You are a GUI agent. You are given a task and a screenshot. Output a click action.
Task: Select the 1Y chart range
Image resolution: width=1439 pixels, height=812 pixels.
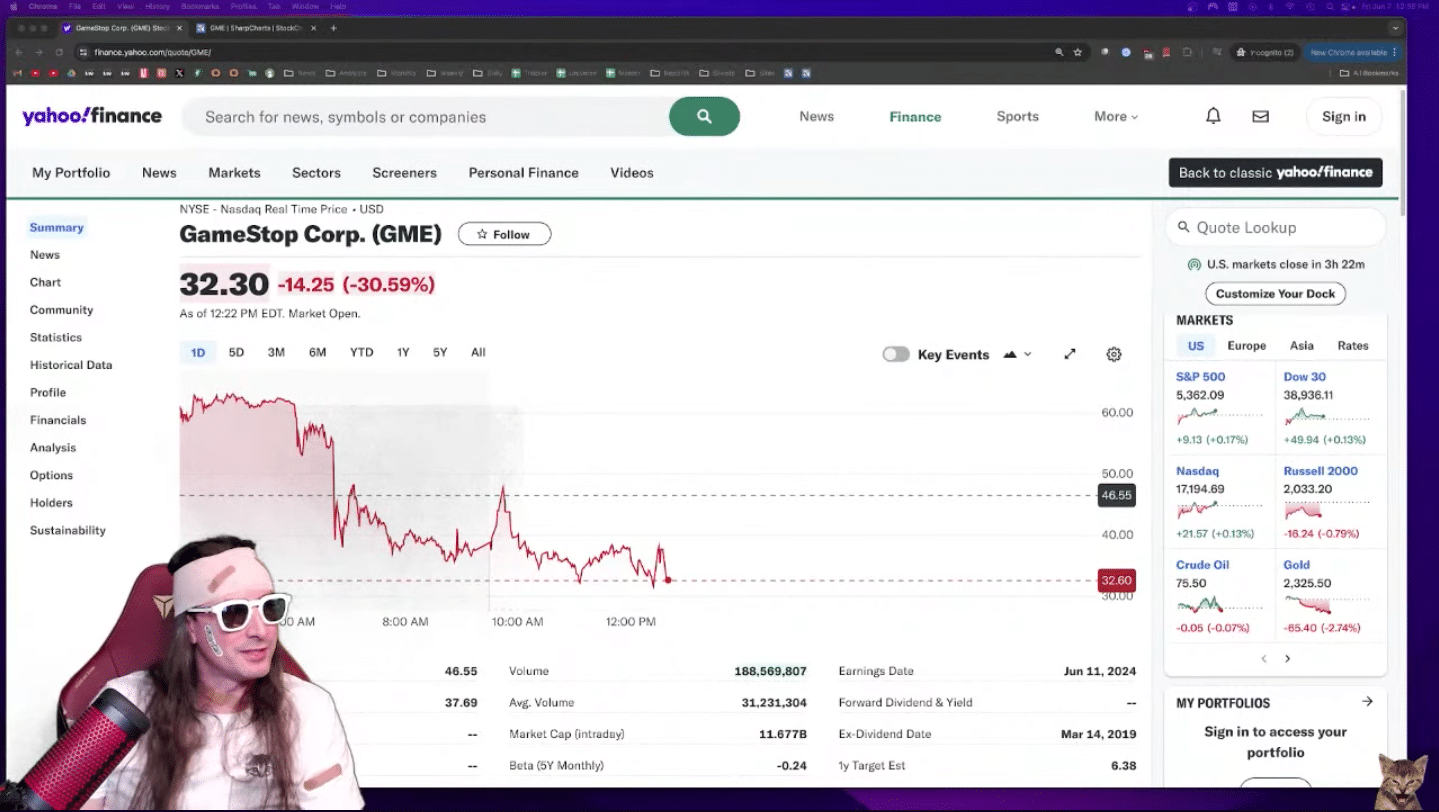[403, 352]
